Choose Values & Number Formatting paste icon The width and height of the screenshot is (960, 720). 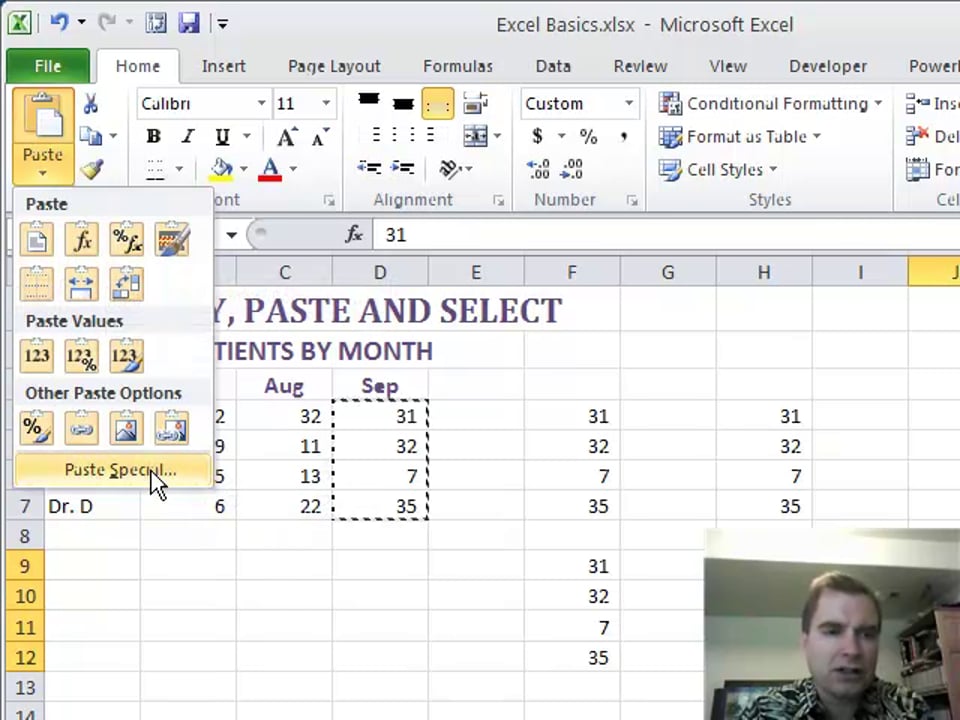[81, 356]
